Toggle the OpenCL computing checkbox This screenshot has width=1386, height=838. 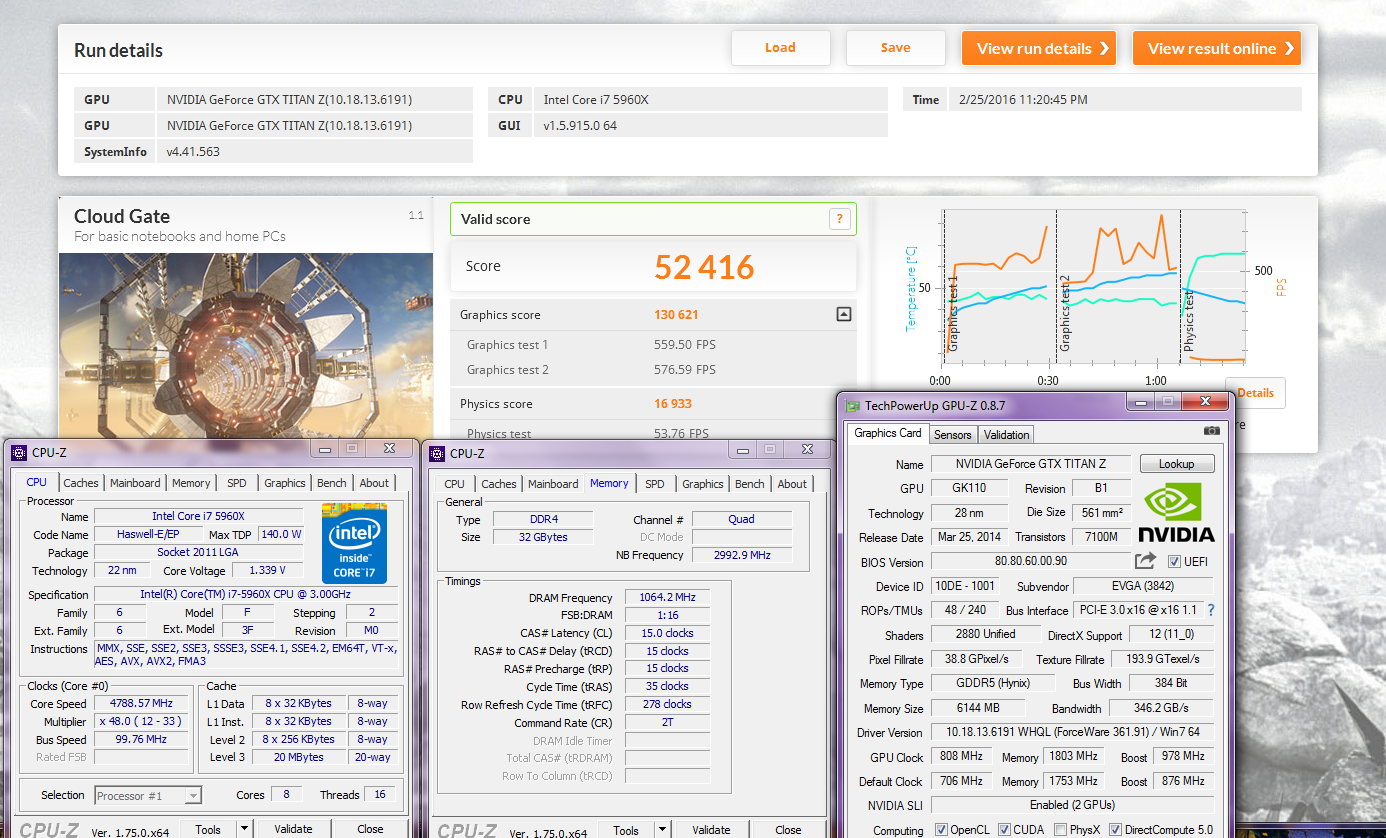941,830
